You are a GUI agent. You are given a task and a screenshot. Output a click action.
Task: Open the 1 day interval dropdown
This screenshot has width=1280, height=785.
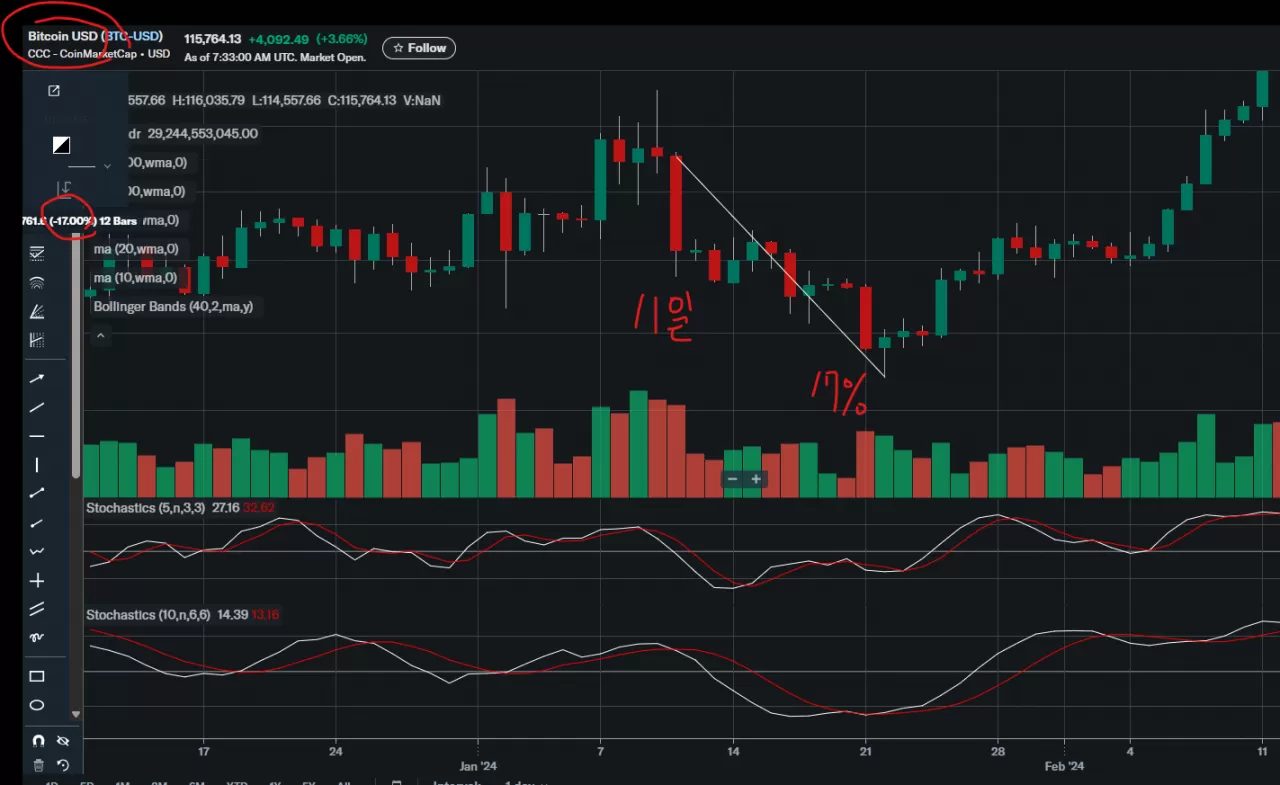coord(524,783)
